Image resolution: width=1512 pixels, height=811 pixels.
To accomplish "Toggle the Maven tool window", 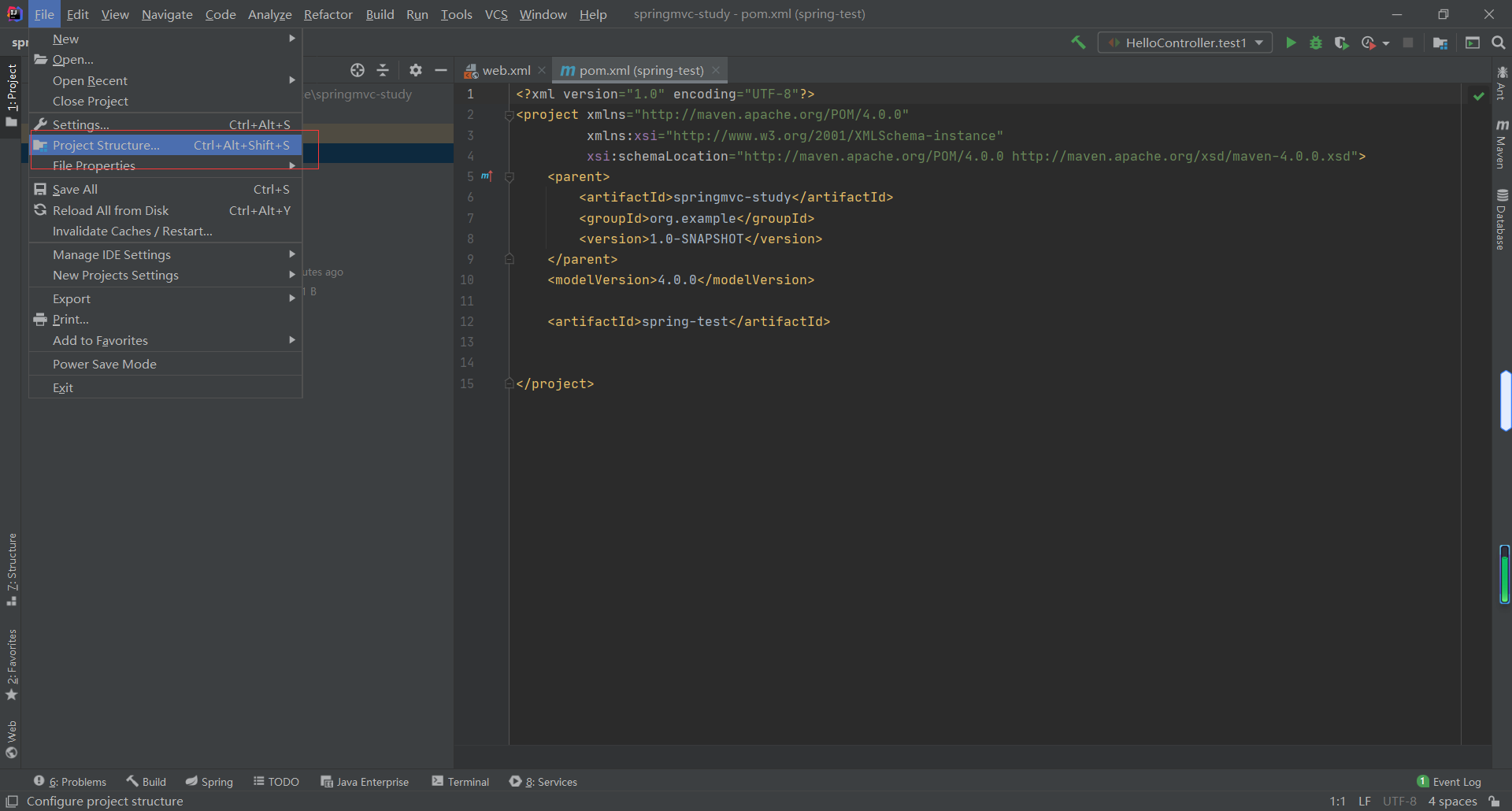I will [1502, 144].
